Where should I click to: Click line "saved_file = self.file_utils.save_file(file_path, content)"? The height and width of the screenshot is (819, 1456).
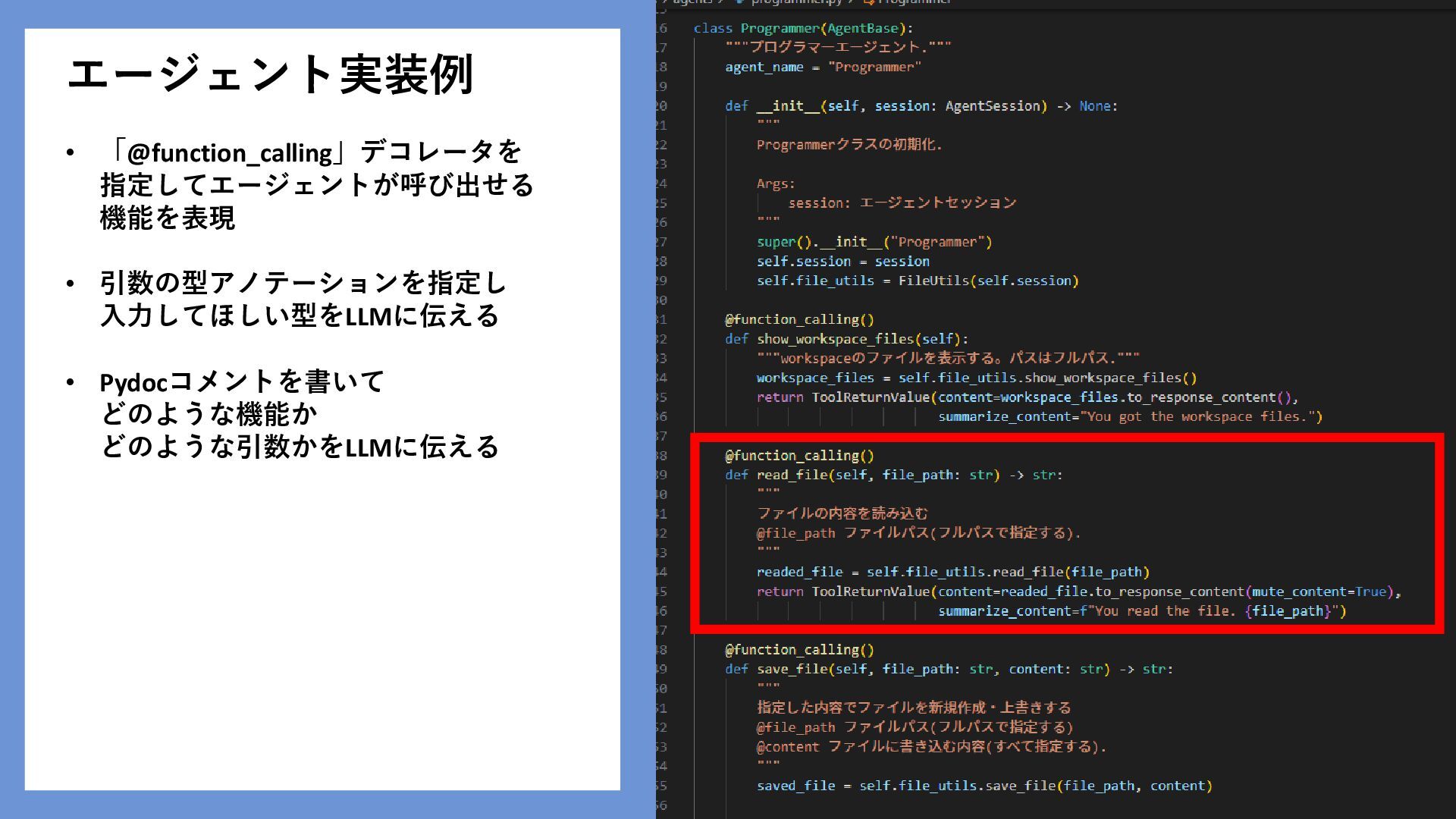coord(984,786)
